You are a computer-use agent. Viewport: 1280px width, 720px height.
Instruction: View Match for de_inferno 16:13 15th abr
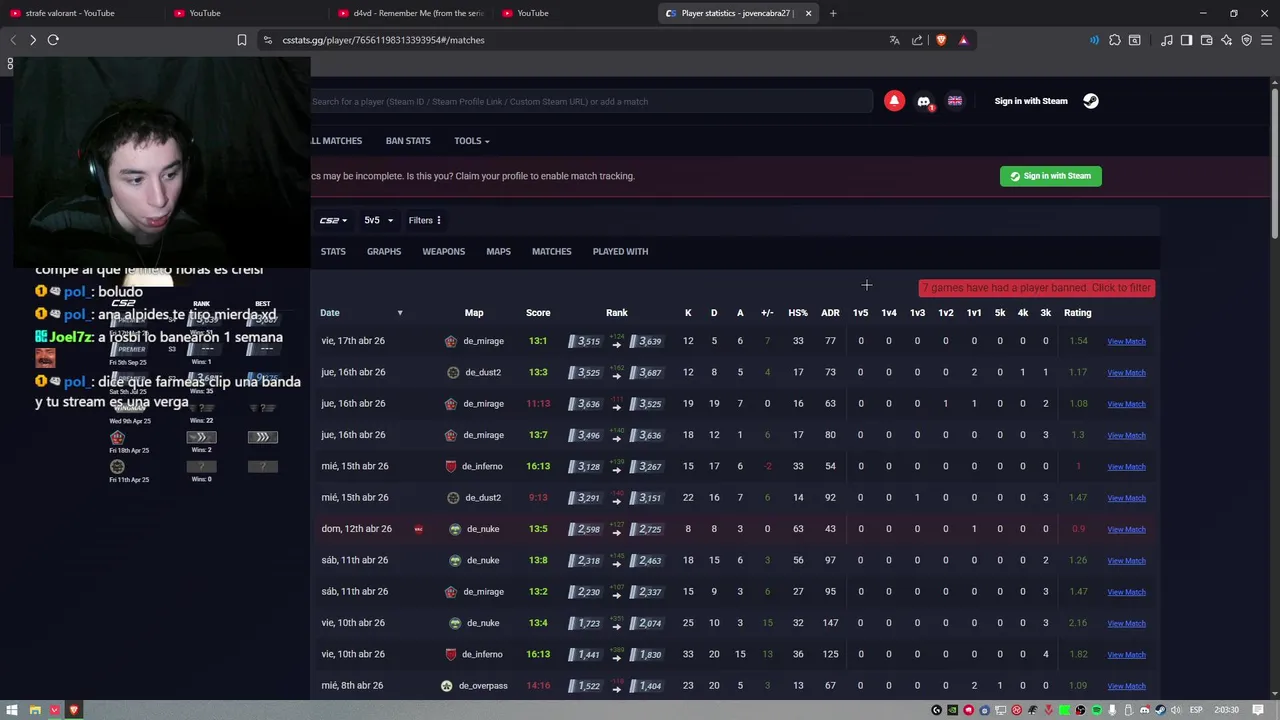point(1126,467)
